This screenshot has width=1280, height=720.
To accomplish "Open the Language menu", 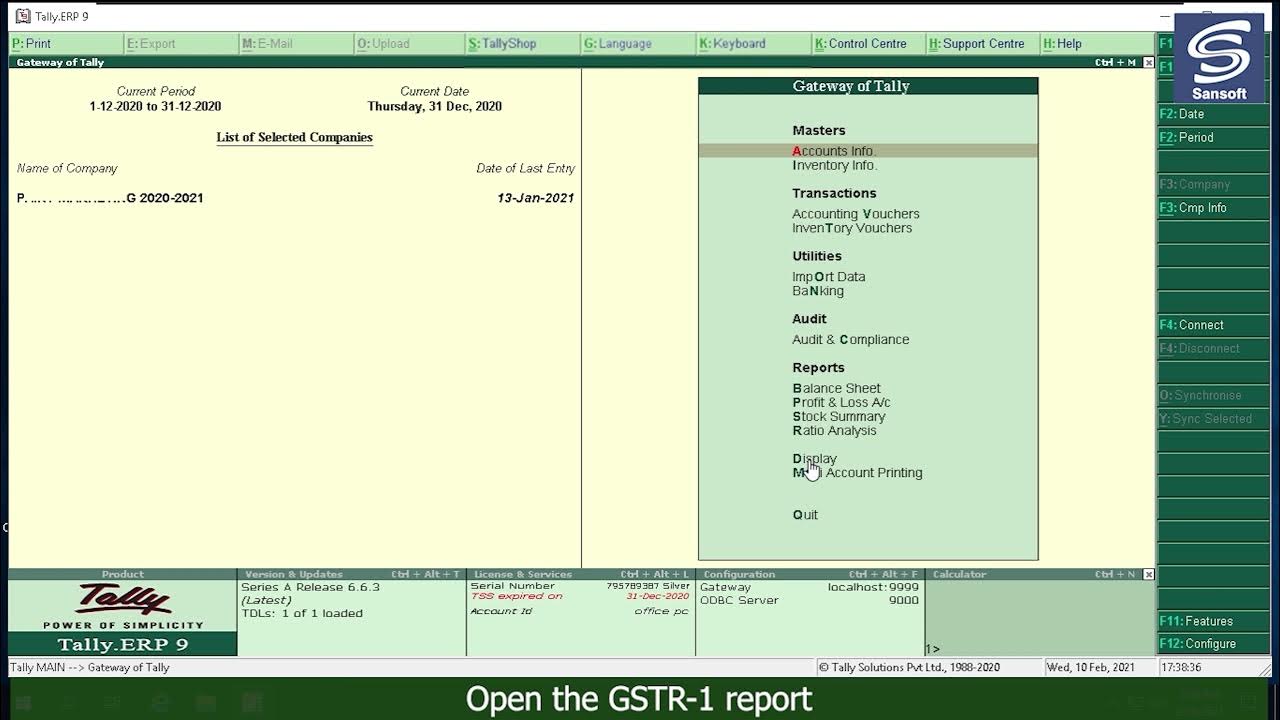I will point(638,44).
